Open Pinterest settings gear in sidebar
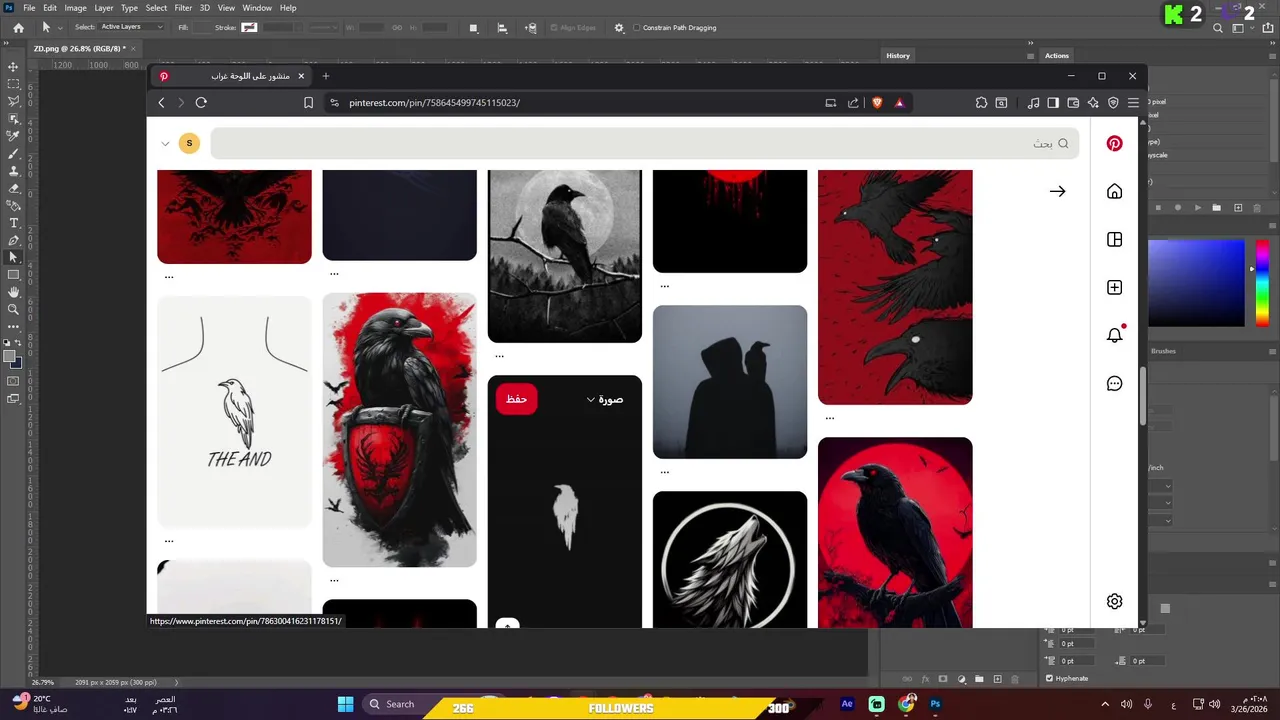Viewport: 1280px width, 720px height. tap(1114, 601)
